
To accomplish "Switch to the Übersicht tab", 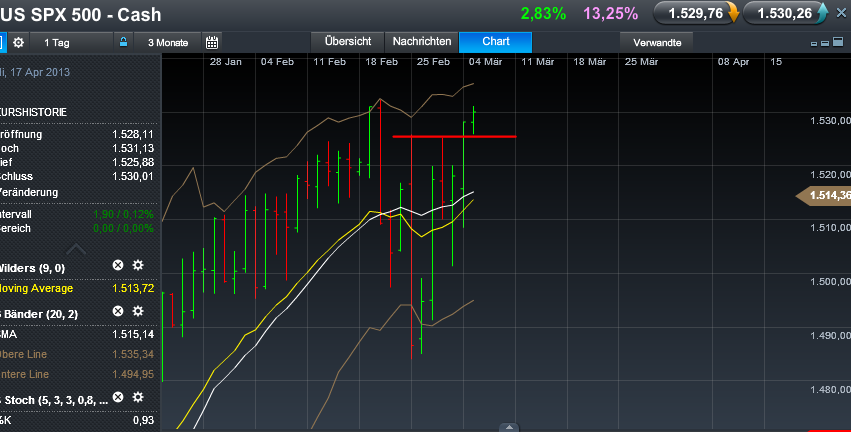I will tap(347, 42).
